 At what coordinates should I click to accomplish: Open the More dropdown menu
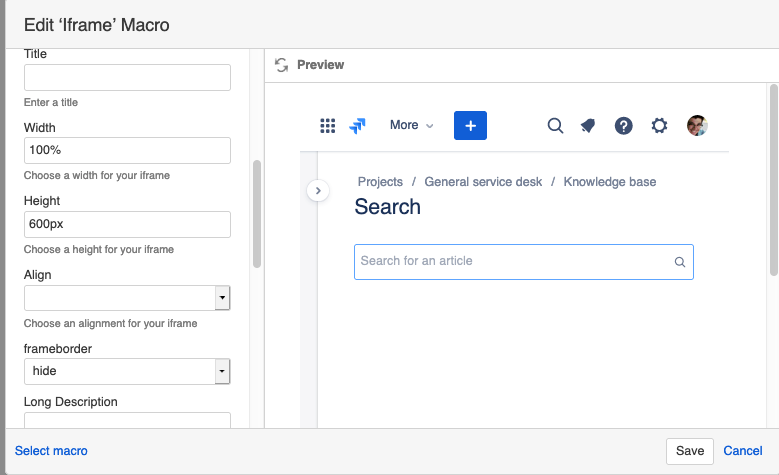coord(411,125)
